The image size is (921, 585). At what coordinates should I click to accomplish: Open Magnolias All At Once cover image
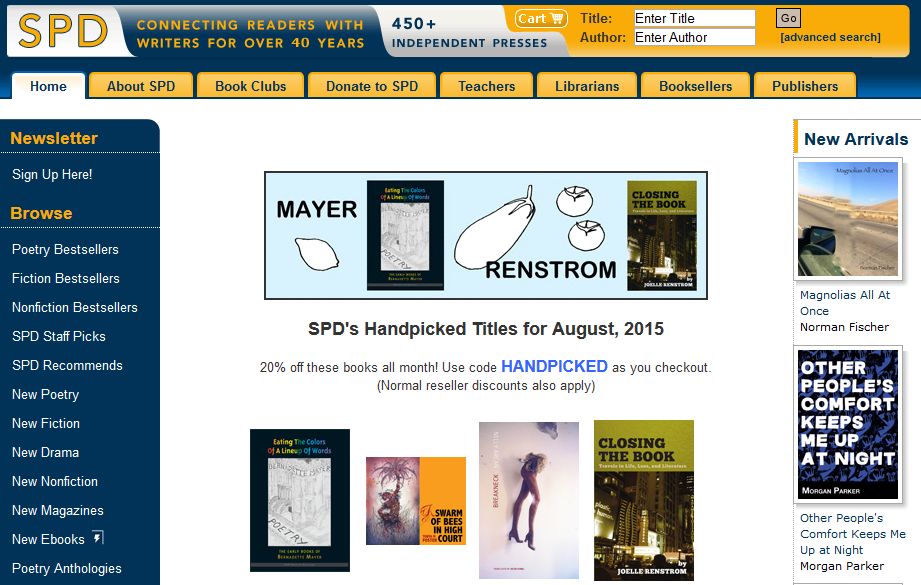[848, 219]
